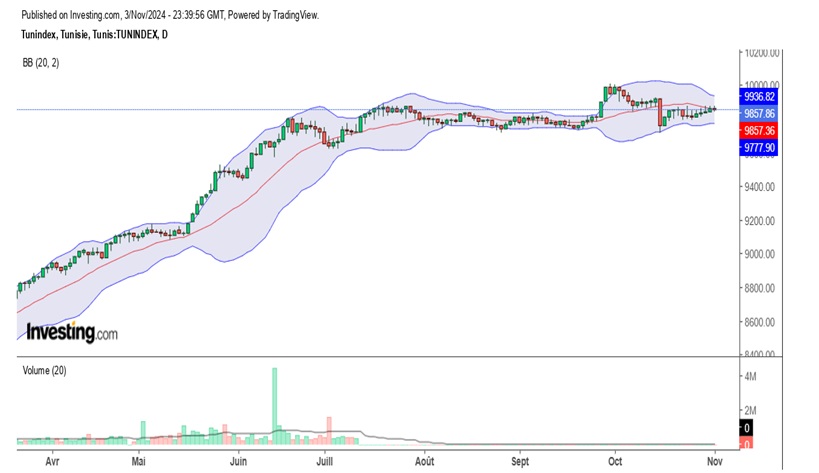Image resolution: width=819 pixels, height=473 pixels.
Task: Click the Oct label on time axis
Action: click(x=615, y=462)
